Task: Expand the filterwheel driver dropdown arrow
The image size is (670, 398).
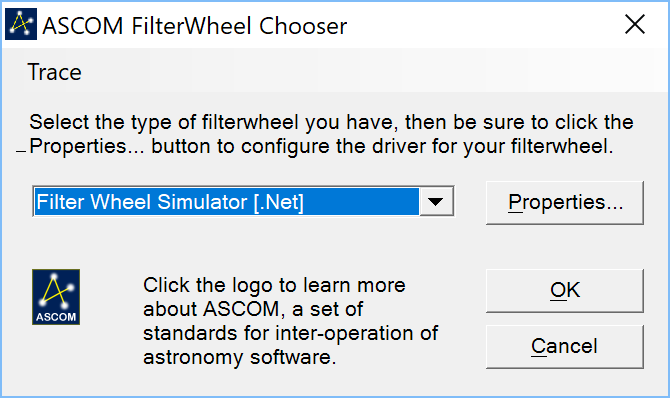Action: coord(436,201)
